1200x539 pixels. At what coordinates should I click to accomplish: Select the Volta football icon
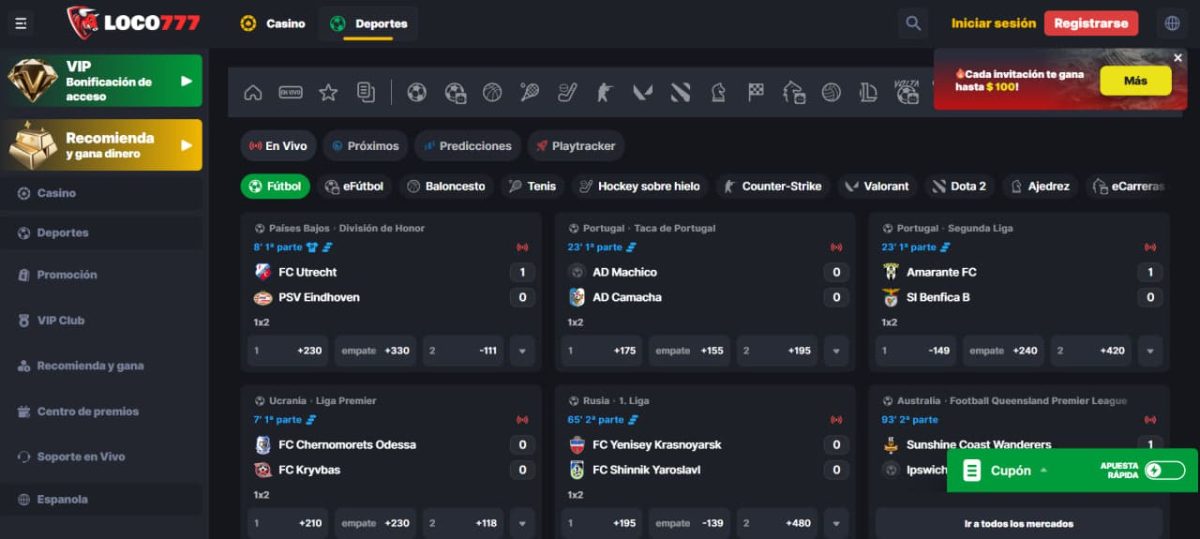click(x=907, y=93)
